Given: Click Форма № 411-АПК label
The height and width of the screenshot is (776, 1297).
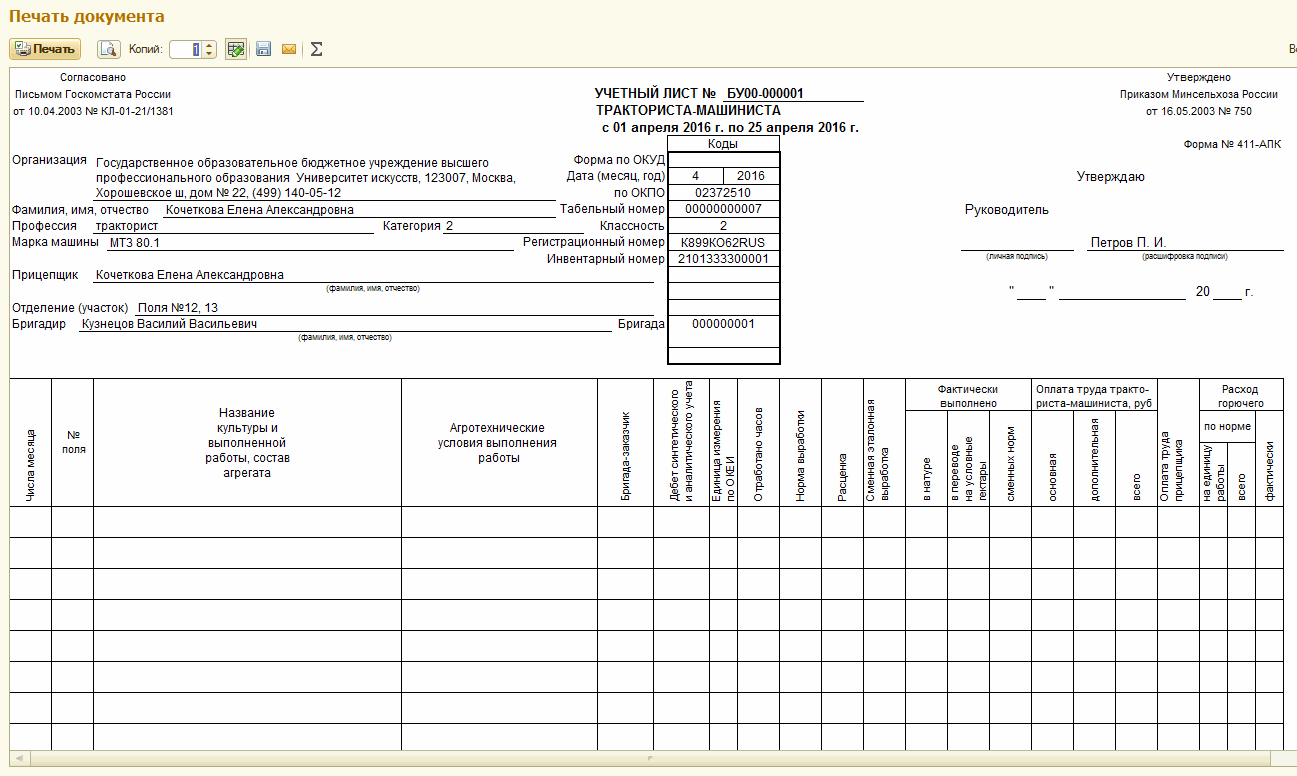Looking at the screenshot, I should pyautogui.click(x=1231, y=144).
